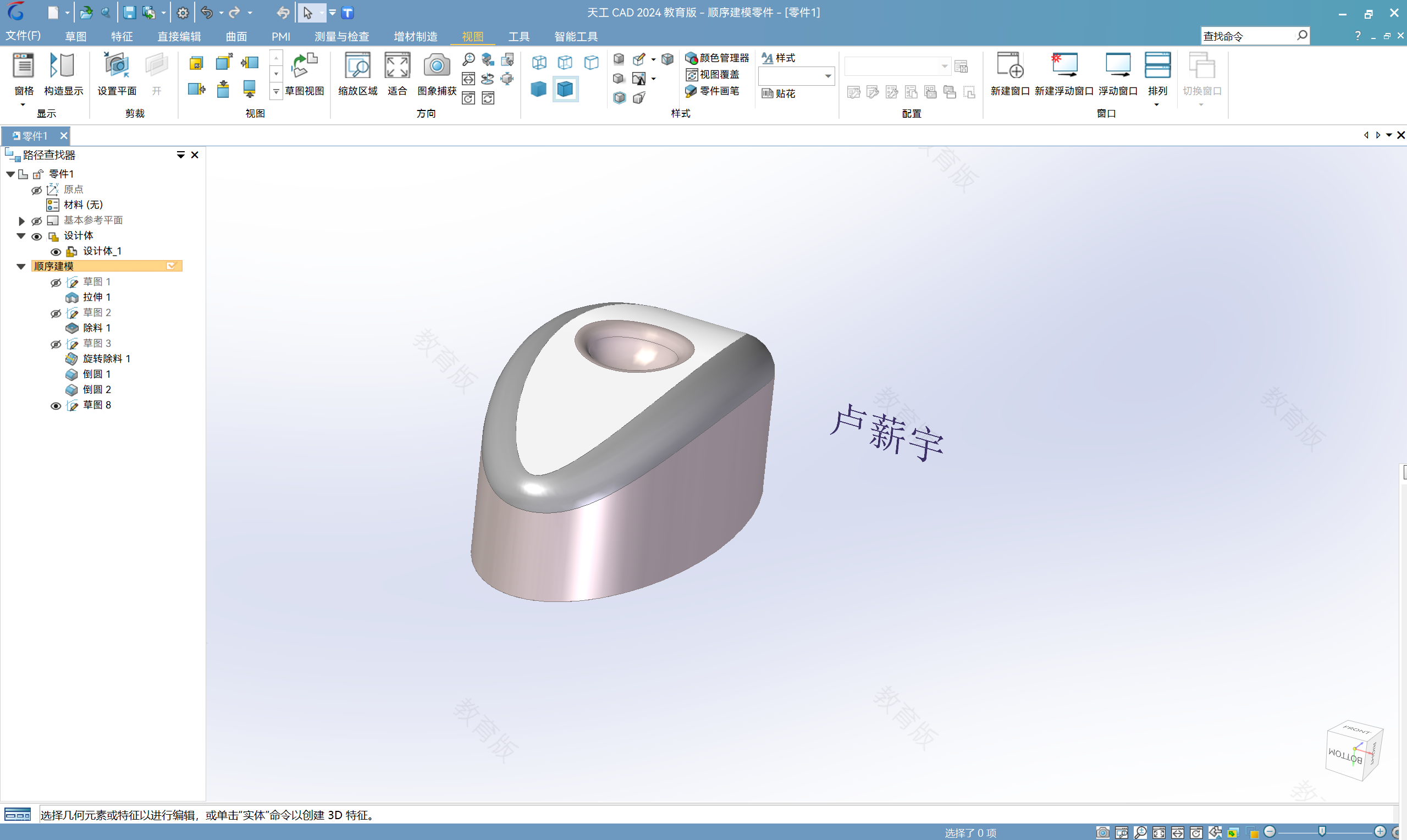The width and height of the screenshot is (1407, 840).
Task: Show 草图 1 sketch
Action: click(56, 283)
